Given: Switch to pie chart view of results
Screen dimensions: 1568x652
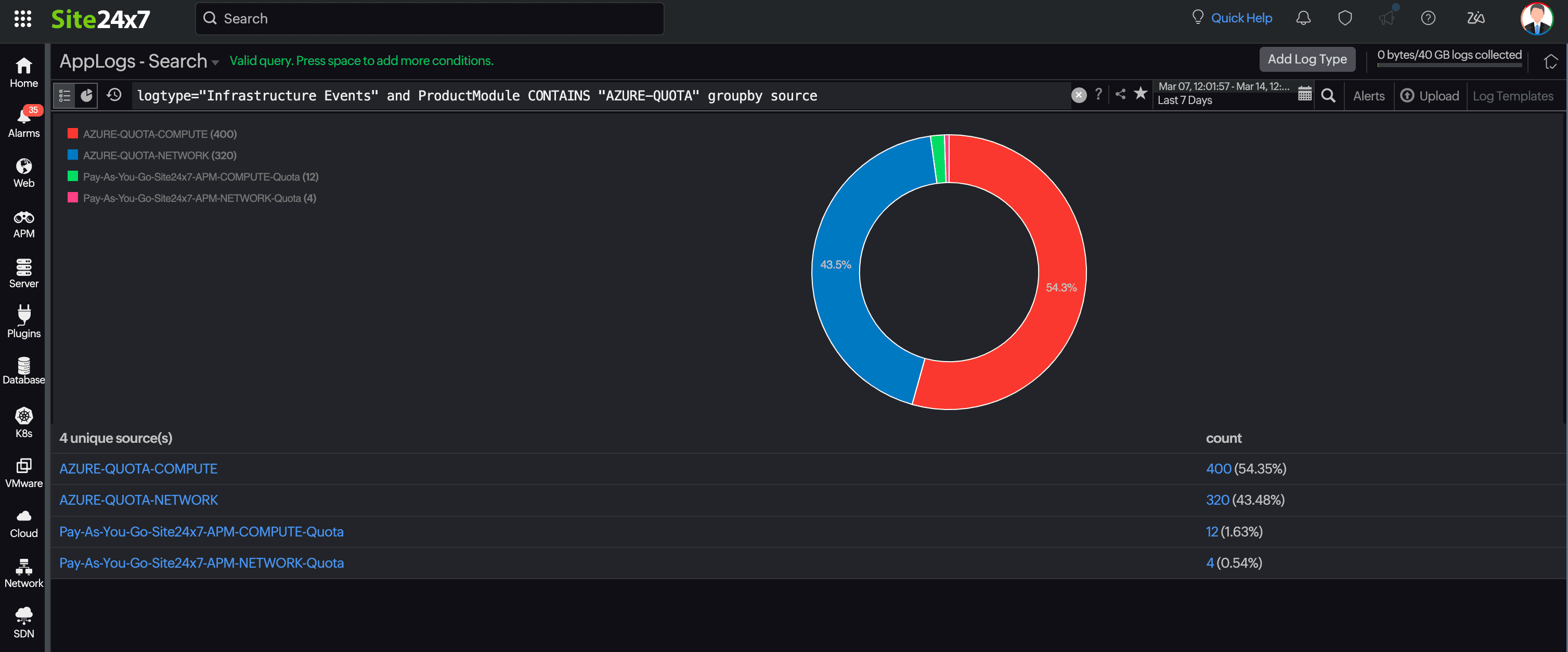Looking at the screenshot, I should (x=86, y=95).
